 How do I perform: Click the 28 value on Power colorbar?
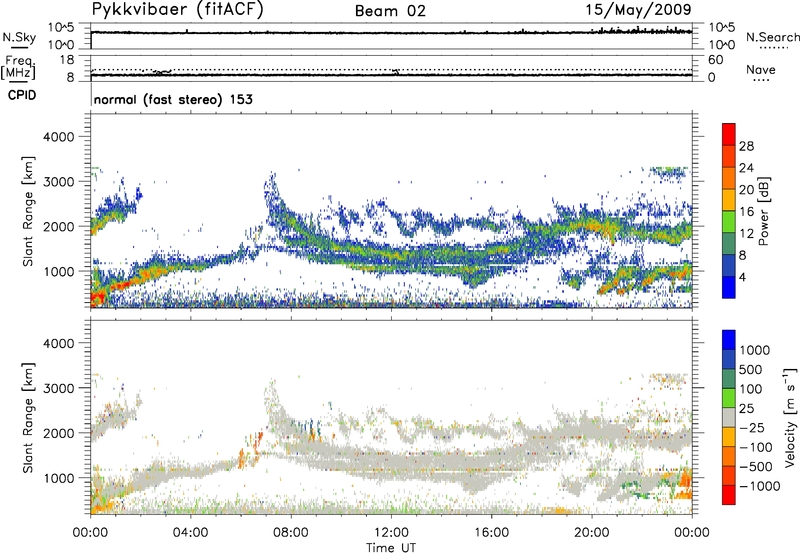[746, 146]
